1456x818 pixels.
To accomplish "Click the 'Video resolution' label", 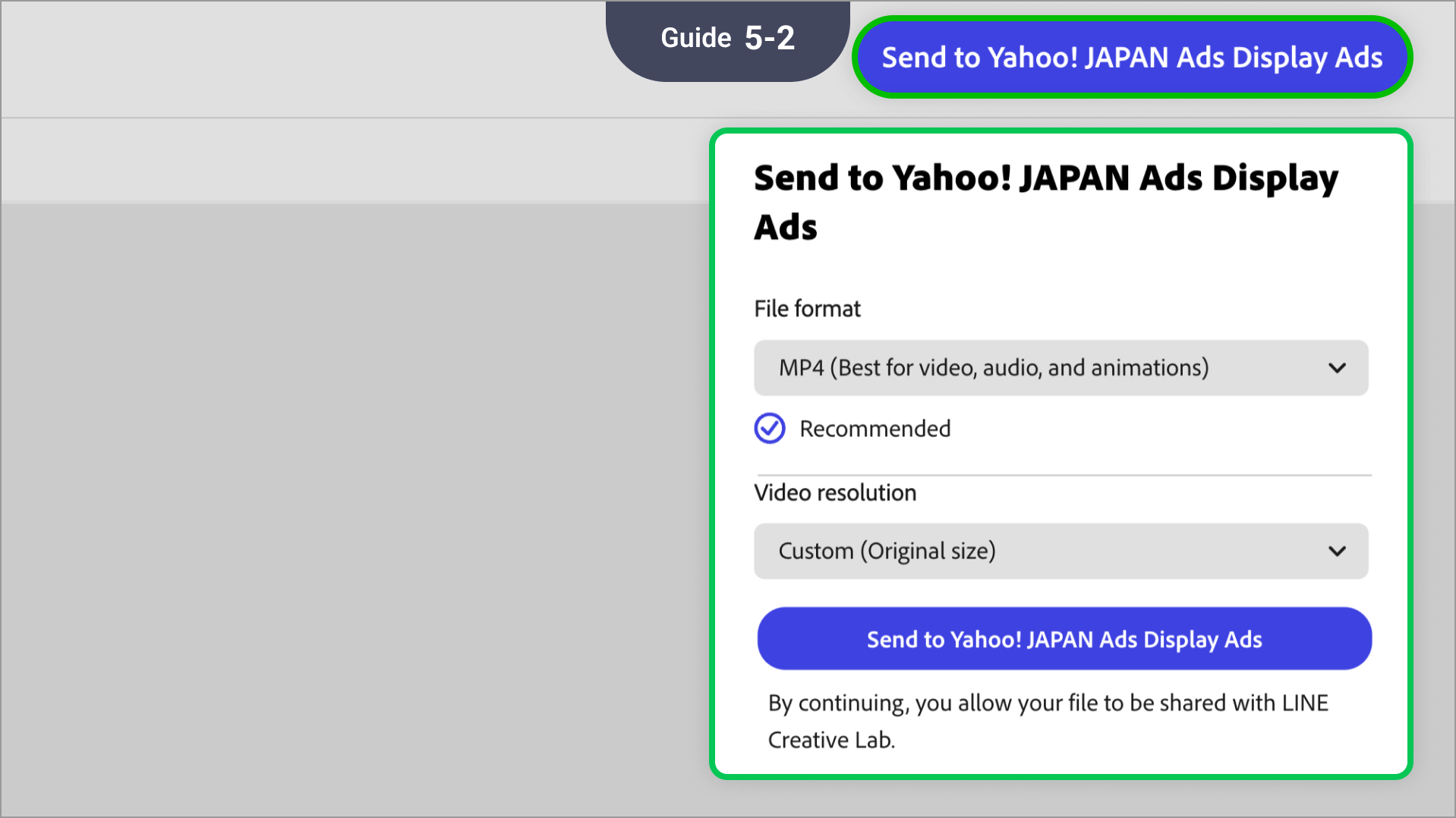I will (x=835, y=493).
